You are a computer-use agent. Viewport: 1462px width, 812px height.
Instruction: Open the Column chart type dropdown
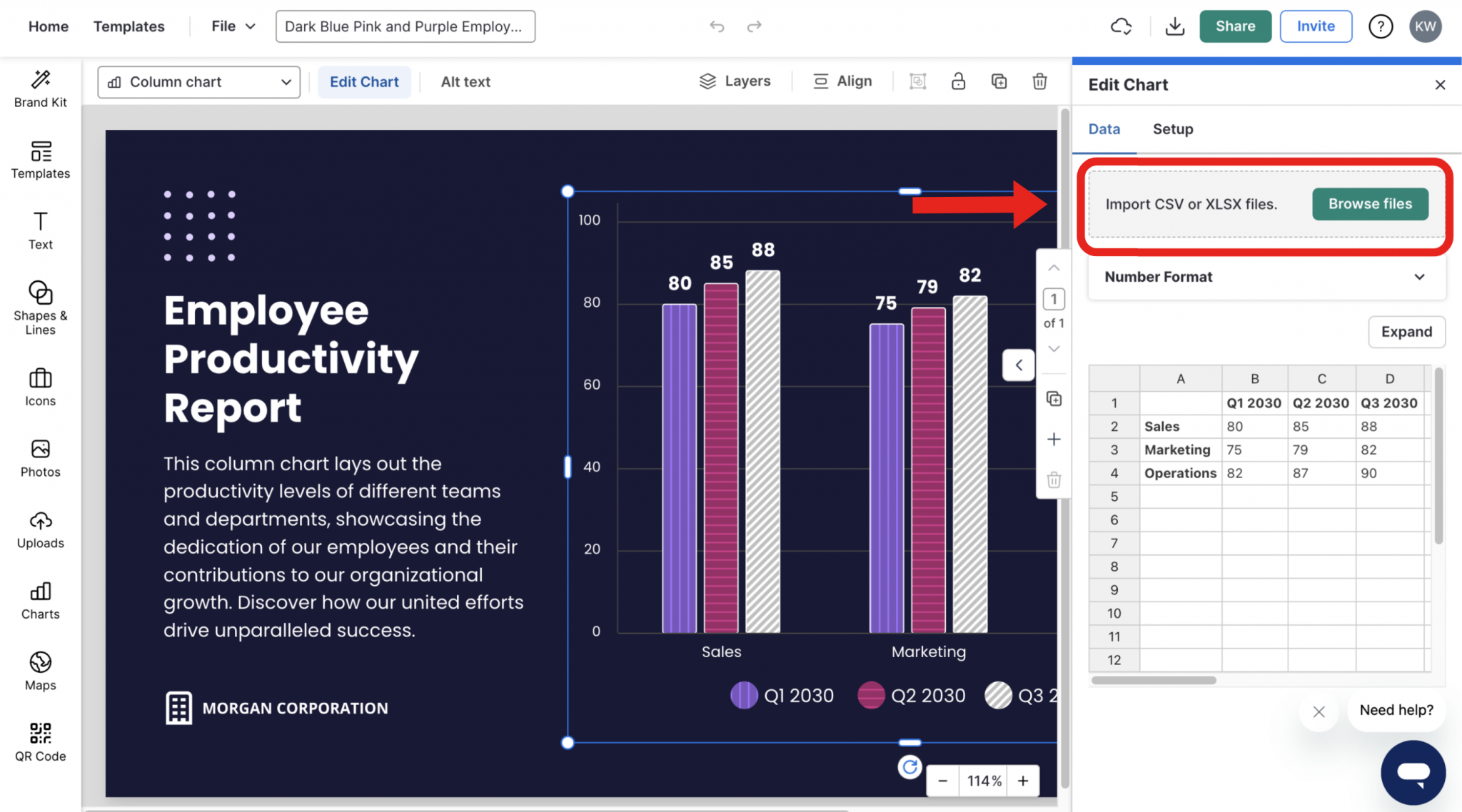[198, 81]
